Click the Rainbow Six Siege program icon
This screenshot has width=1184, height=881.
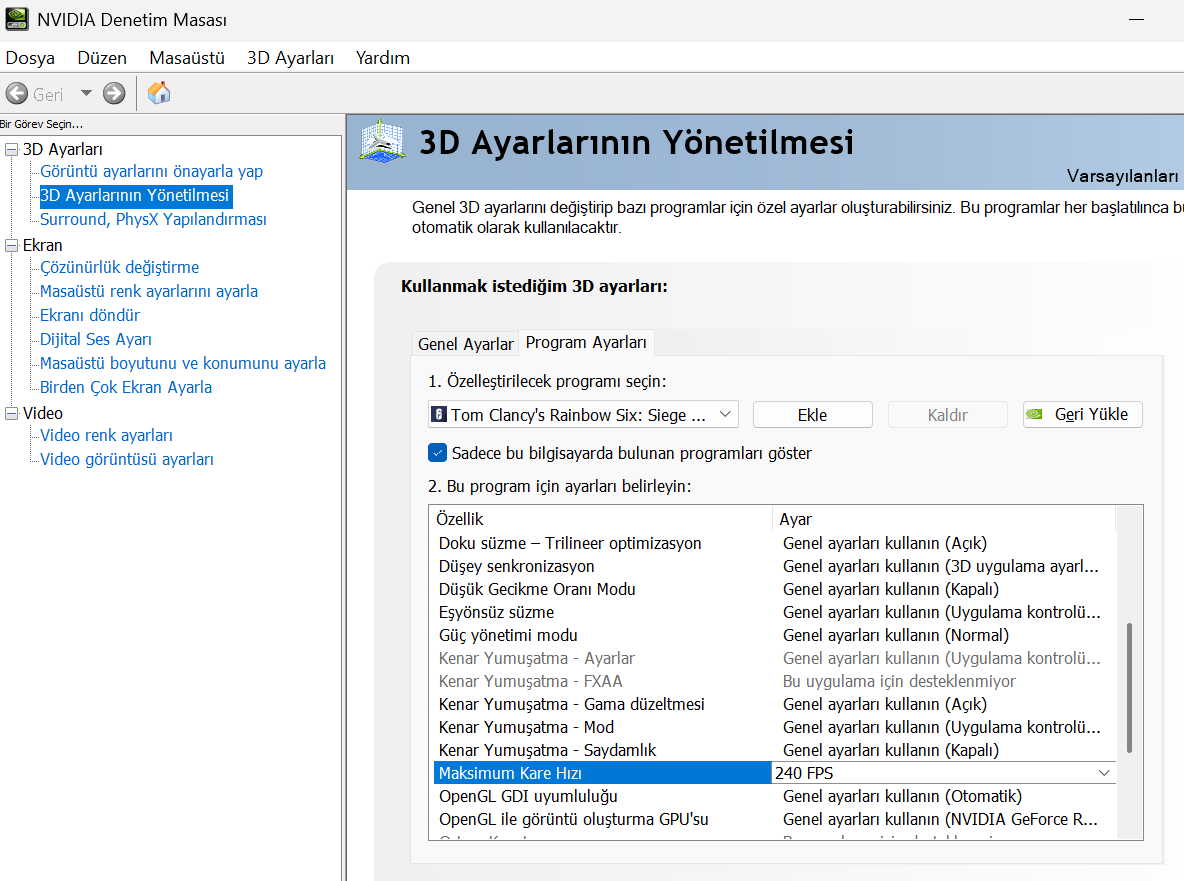tap(438, 414)
